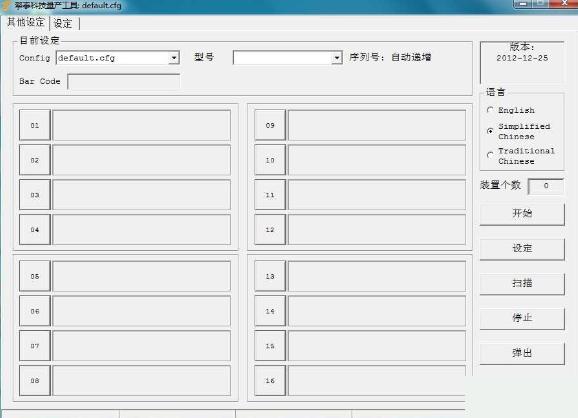Screen dimensions: 578x418
Task: Click the status bar beside slot 09
Action: (377, 125)
